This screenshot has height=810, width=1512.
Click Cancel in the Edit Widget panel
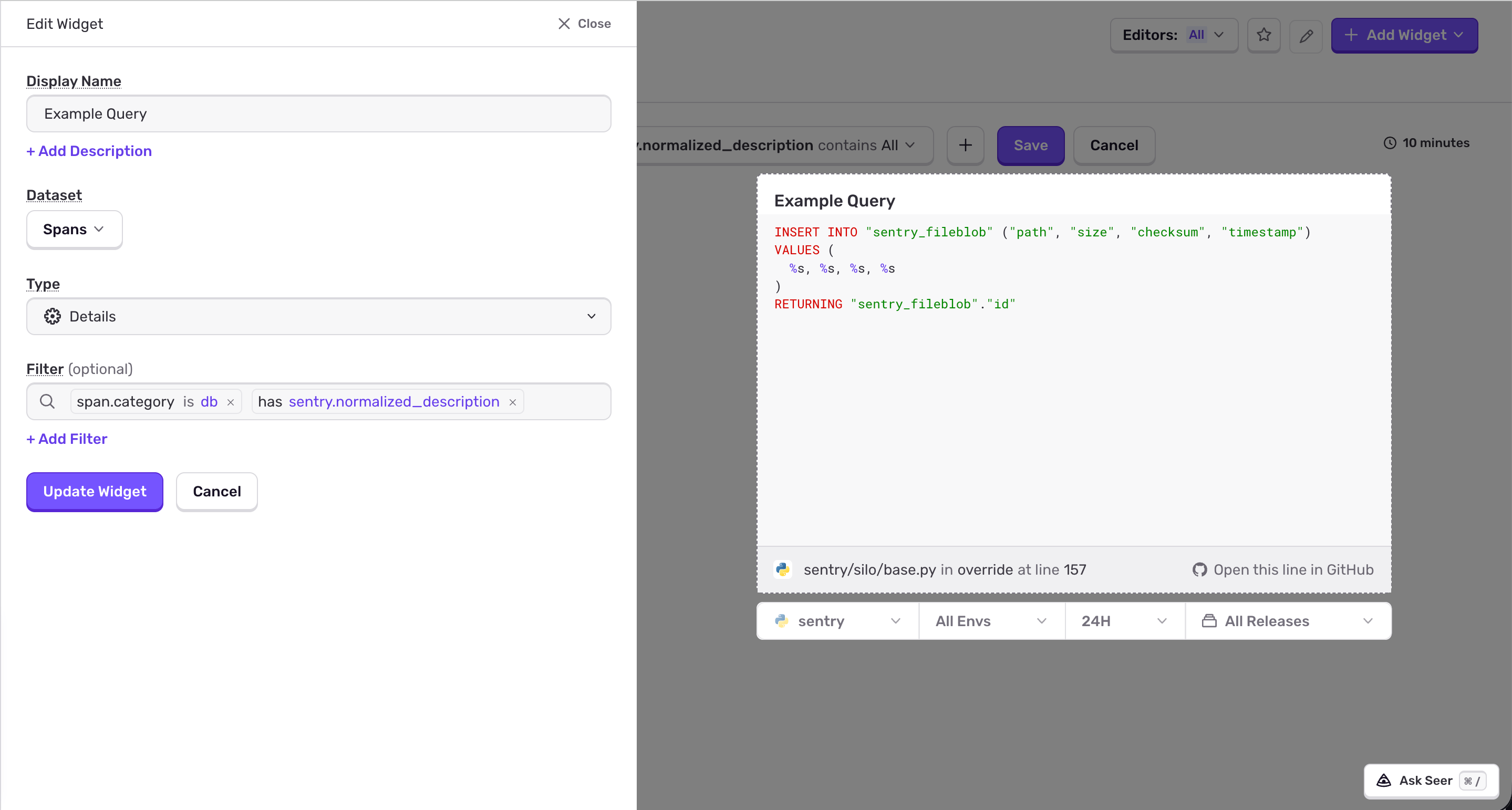click(216, 491)
